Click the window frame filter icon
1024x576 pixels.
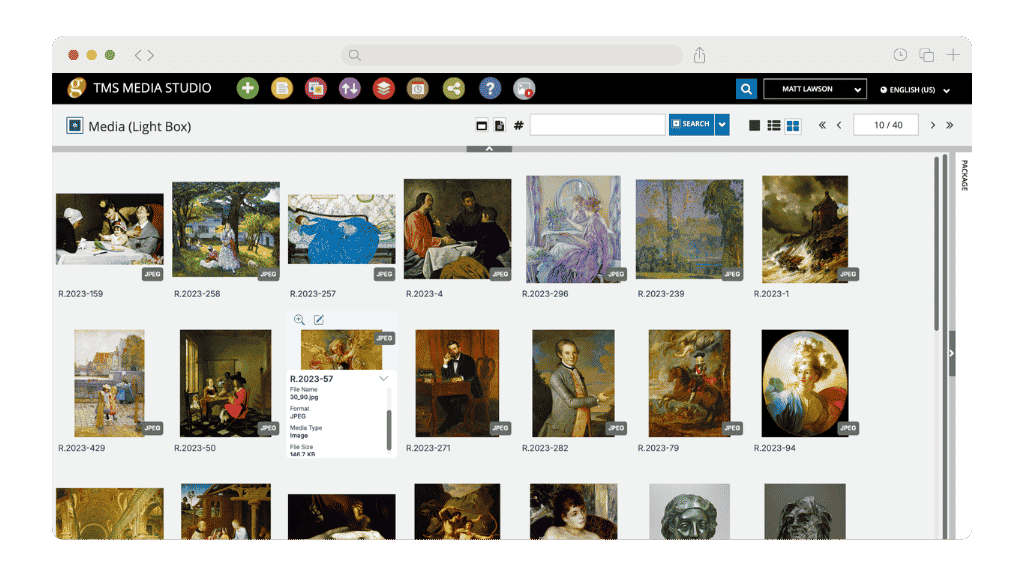(x=482, y=125)
